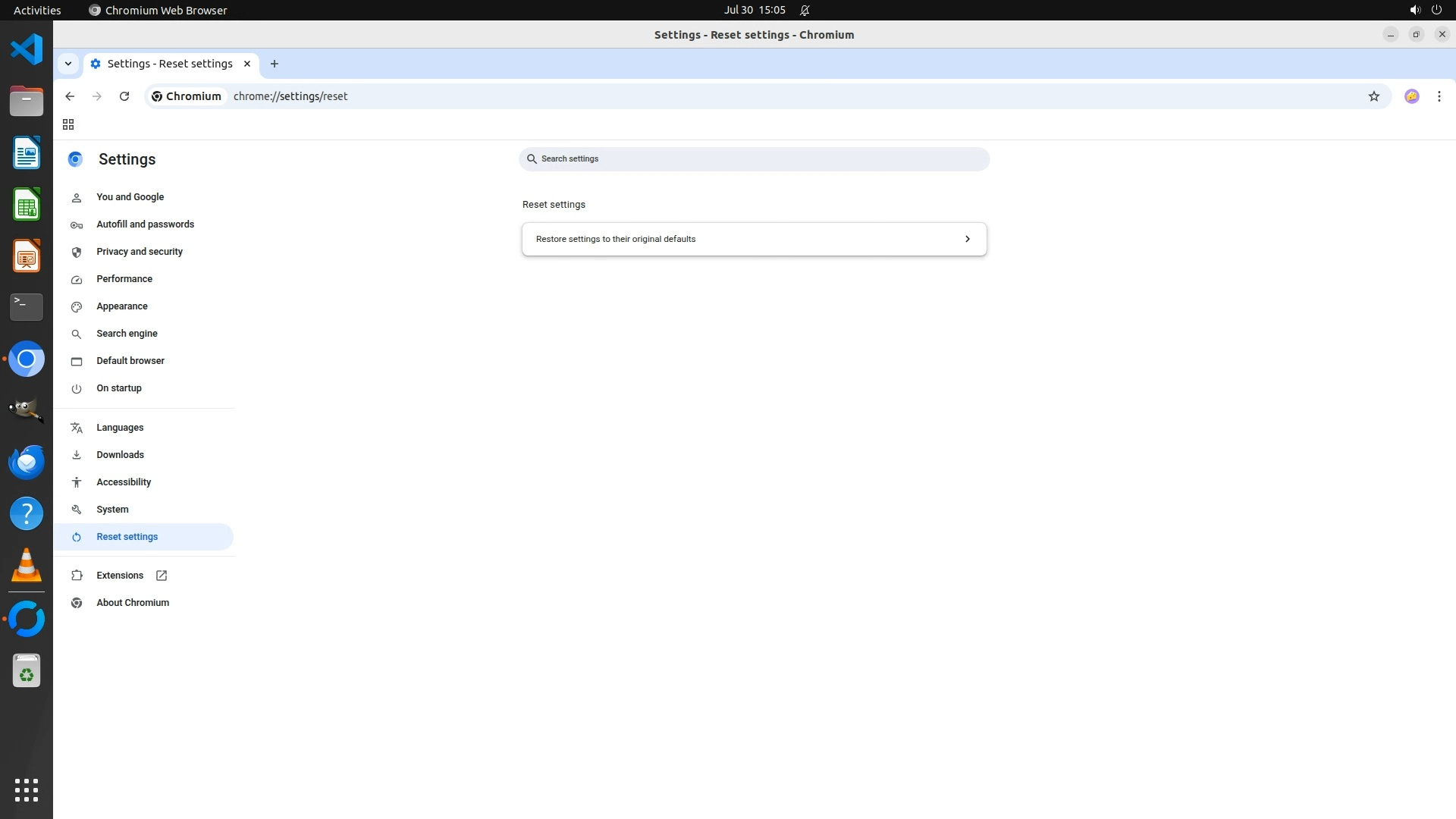Open On startup settings section

coord(119,388)
